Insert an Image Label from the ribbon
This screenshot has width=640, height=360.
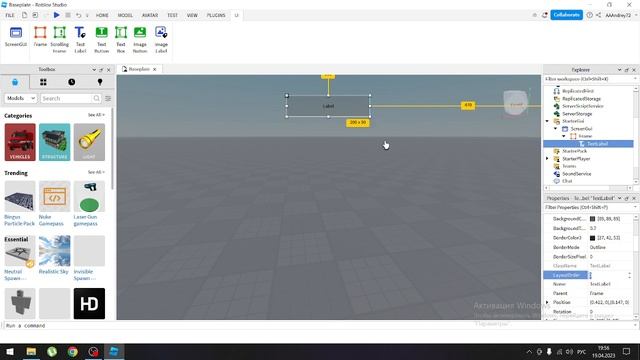point(161,40)
